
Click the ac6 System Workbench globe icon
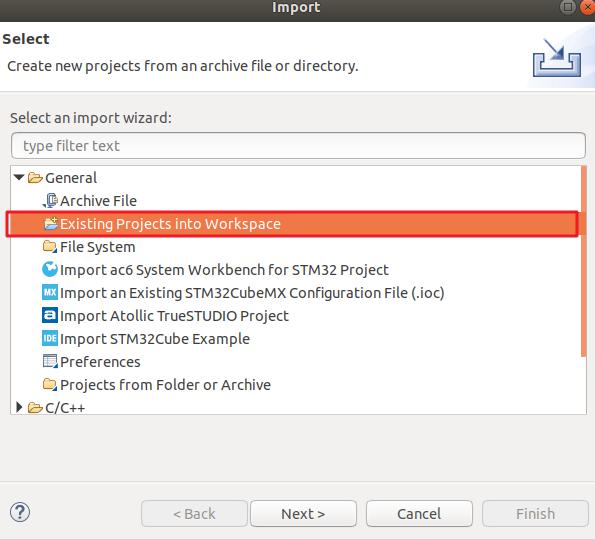pyautogui.click(x=50, y=270)
